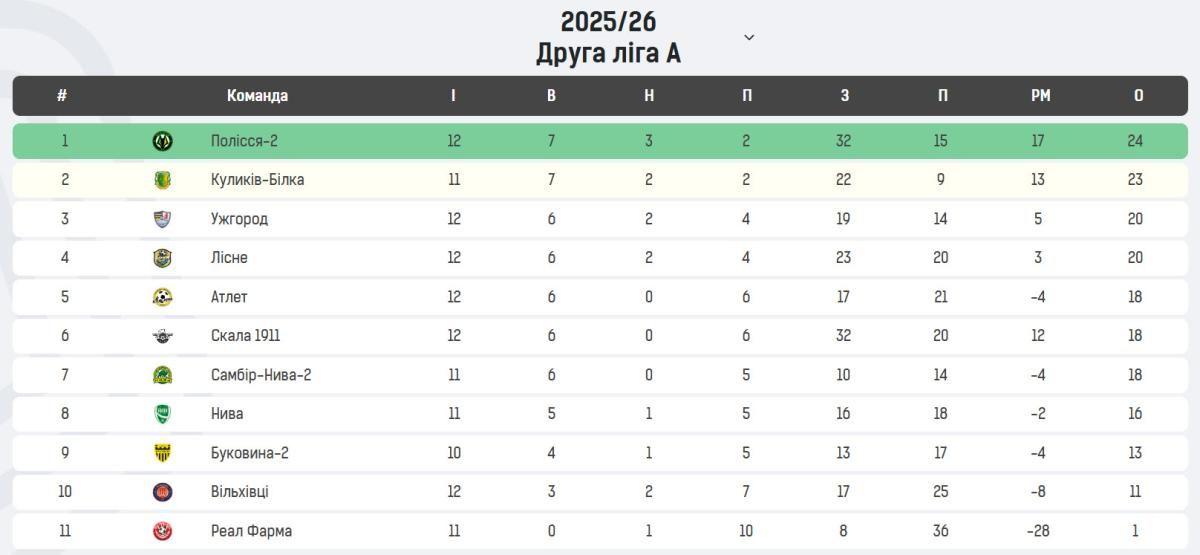Click the Реал Фарма club crest
1200x555 pixels.
pos(162,531)
